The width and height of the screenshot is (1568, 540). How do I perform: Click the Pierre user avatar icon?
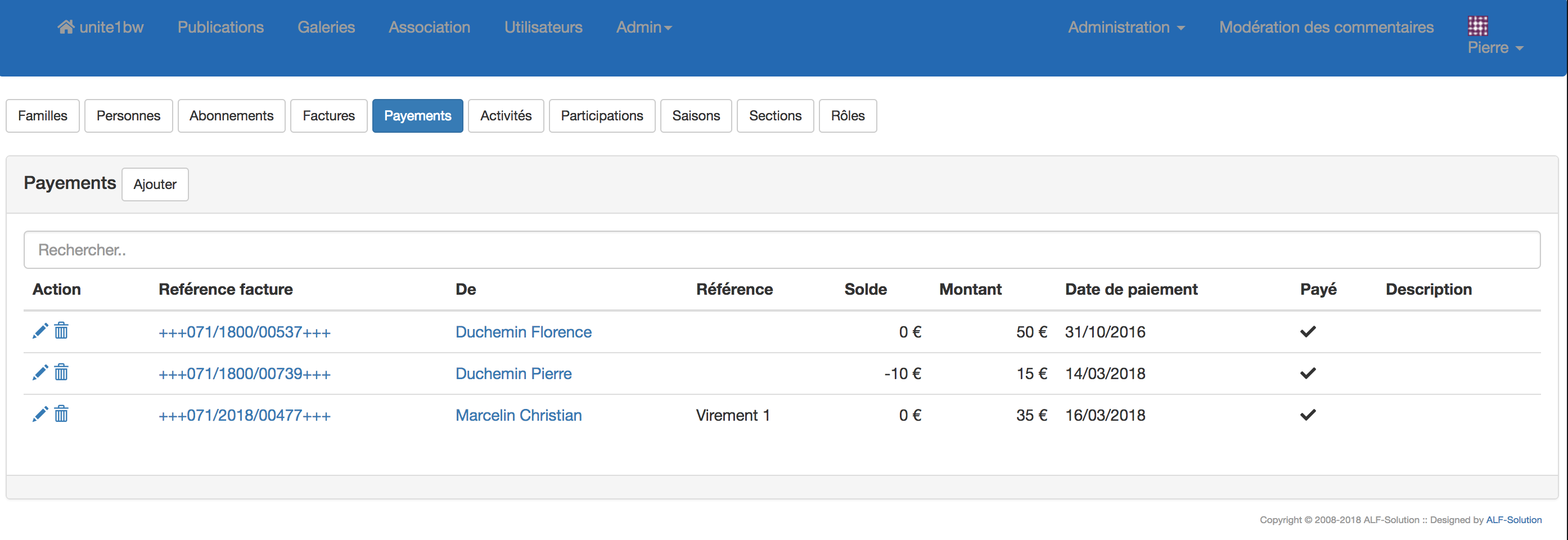pyautogui.click(x=1477, y=26)
